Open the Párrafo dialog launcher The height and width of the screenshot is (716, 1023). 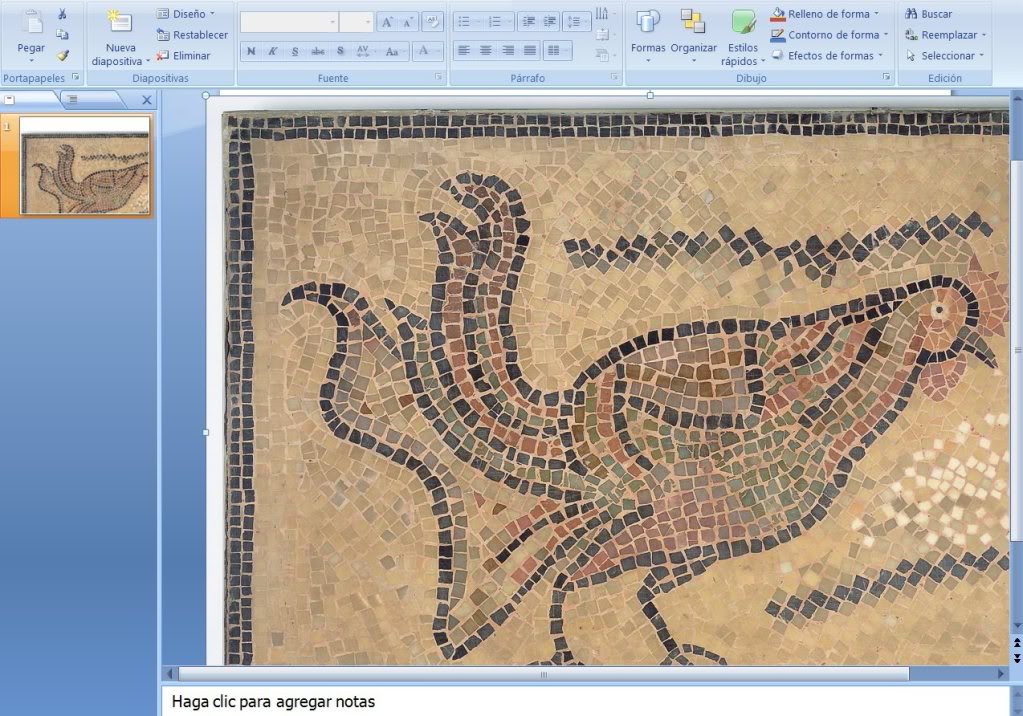point(614,77)
